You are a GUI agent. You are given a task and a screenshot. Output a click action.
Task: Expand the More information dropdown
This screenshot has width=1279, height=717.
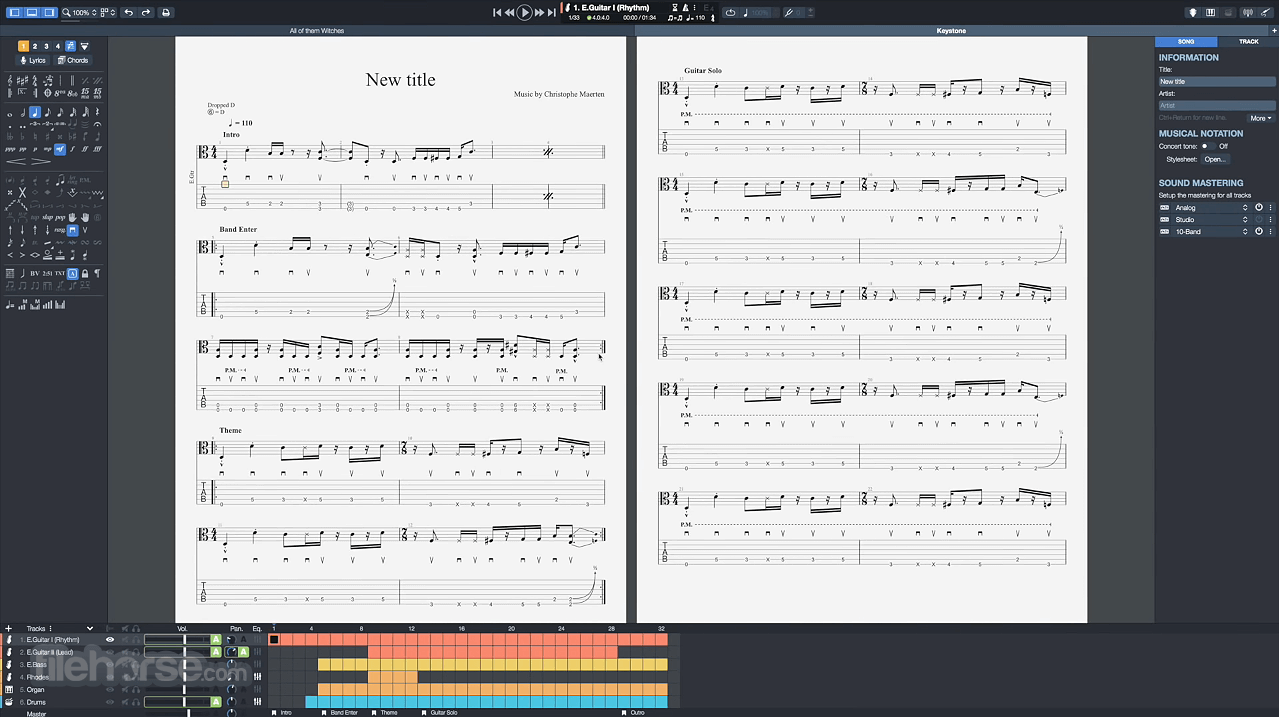click(x=1262, y=118)
